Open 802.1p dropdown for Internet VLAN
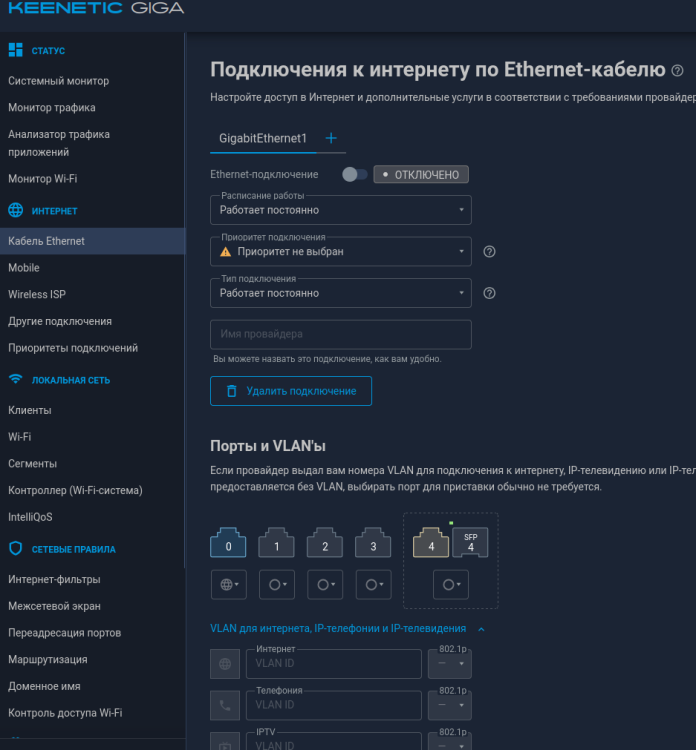 tap(450, 664)
